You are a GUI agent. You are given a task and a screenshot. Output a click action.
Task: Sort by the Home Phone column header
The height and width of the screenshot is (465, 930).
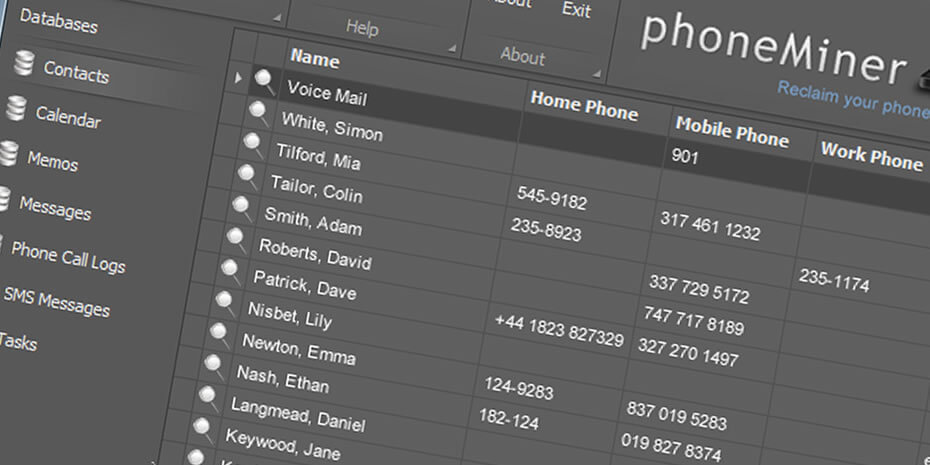(x=584, y=107)
